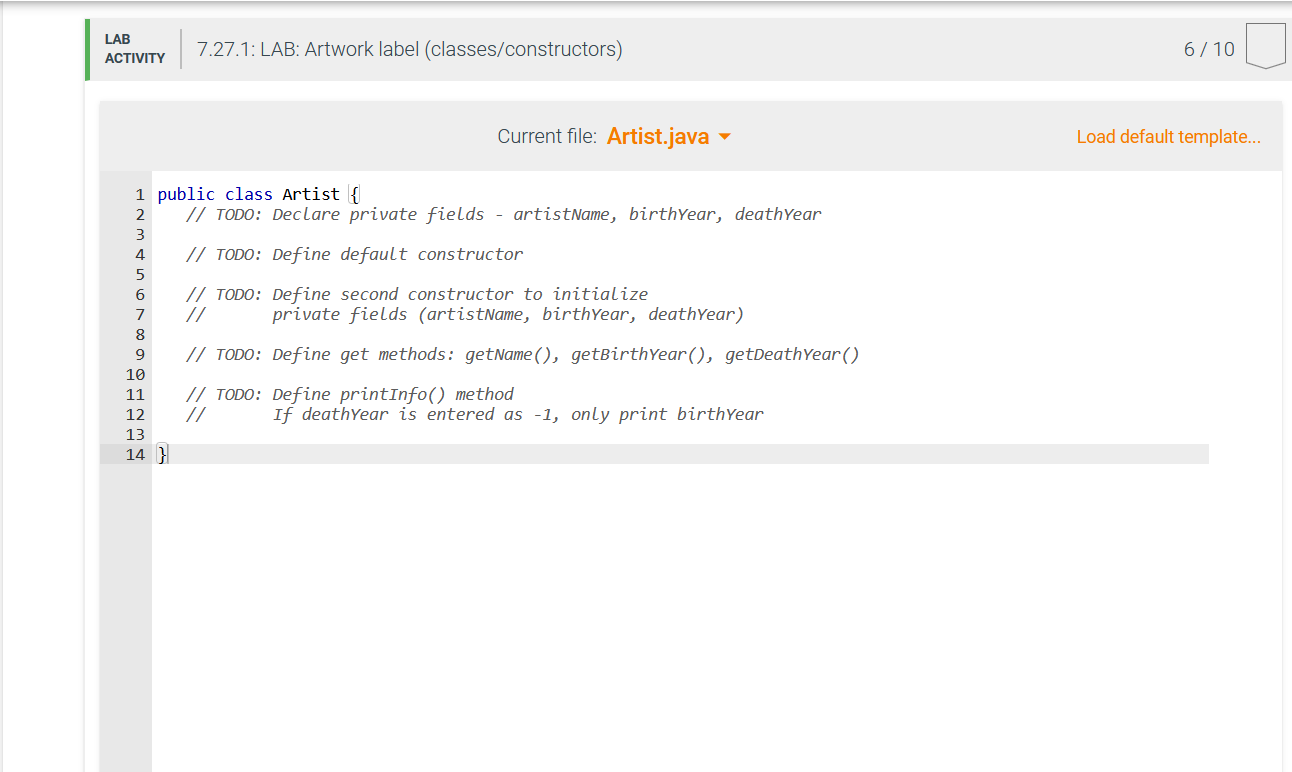
Task: Open Load default template...
Action: point(1168,136)
